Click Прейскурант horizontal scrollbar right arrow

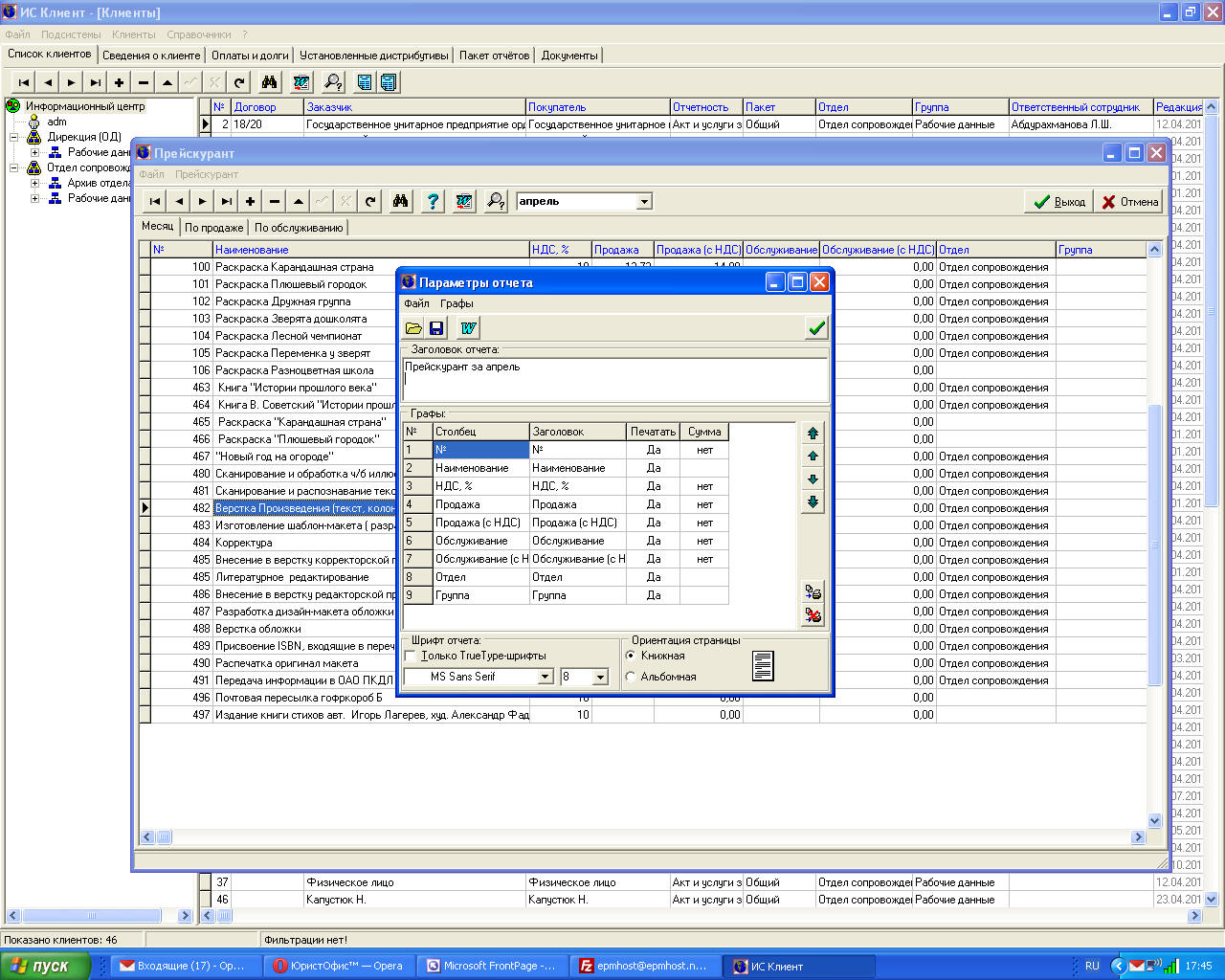click(1138, 837)
